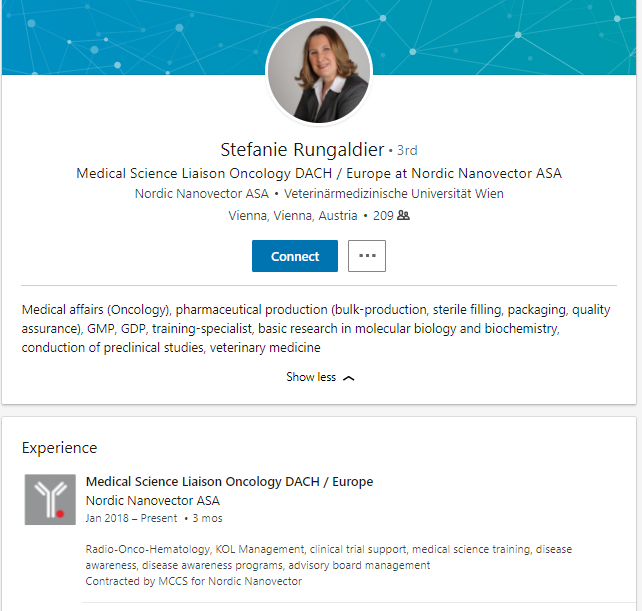This screenshot has height=611, width=642.
Task: Click Nordic Nanovector ASA in profile header
Action: 201,193
